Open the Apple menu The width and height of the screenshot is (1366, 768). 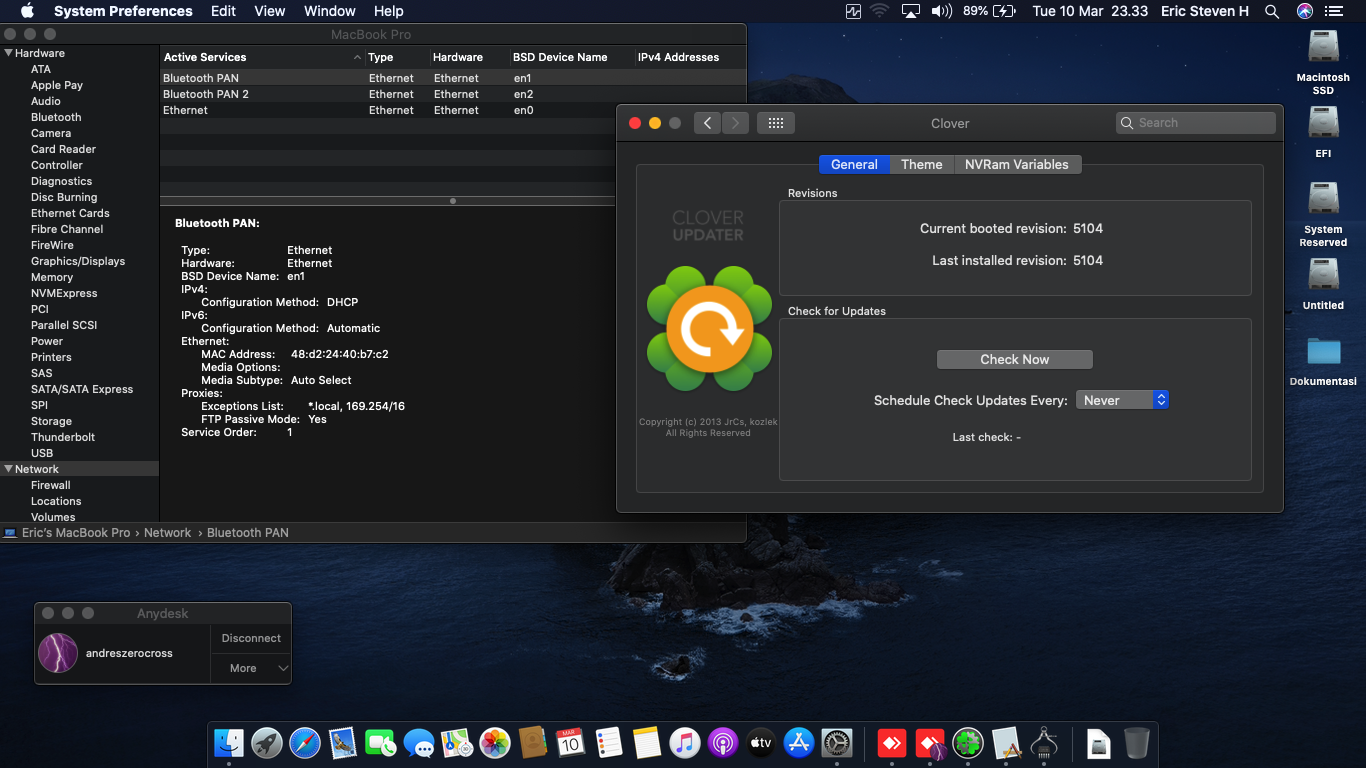[27, 11]
